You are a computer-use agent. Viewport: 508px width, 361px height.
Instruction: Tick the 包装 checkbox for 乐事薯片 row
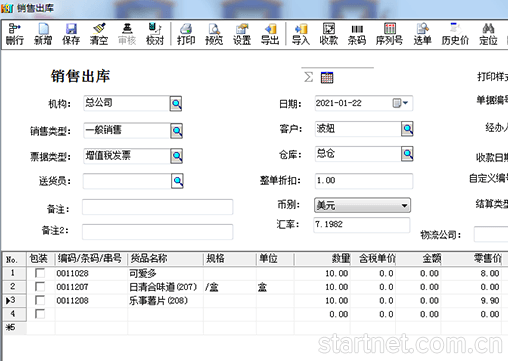coord(40,300)
